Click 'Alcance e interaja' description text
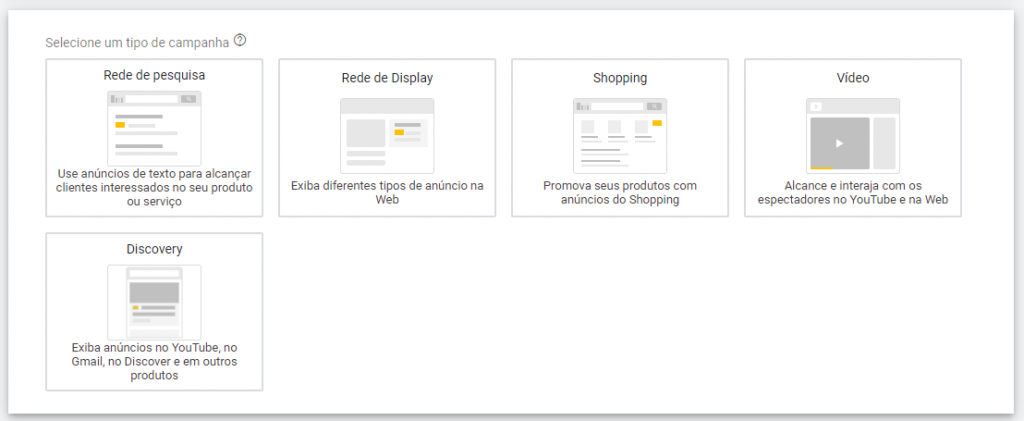Viewport: 1024px width, 421px height. click(853, 193)
